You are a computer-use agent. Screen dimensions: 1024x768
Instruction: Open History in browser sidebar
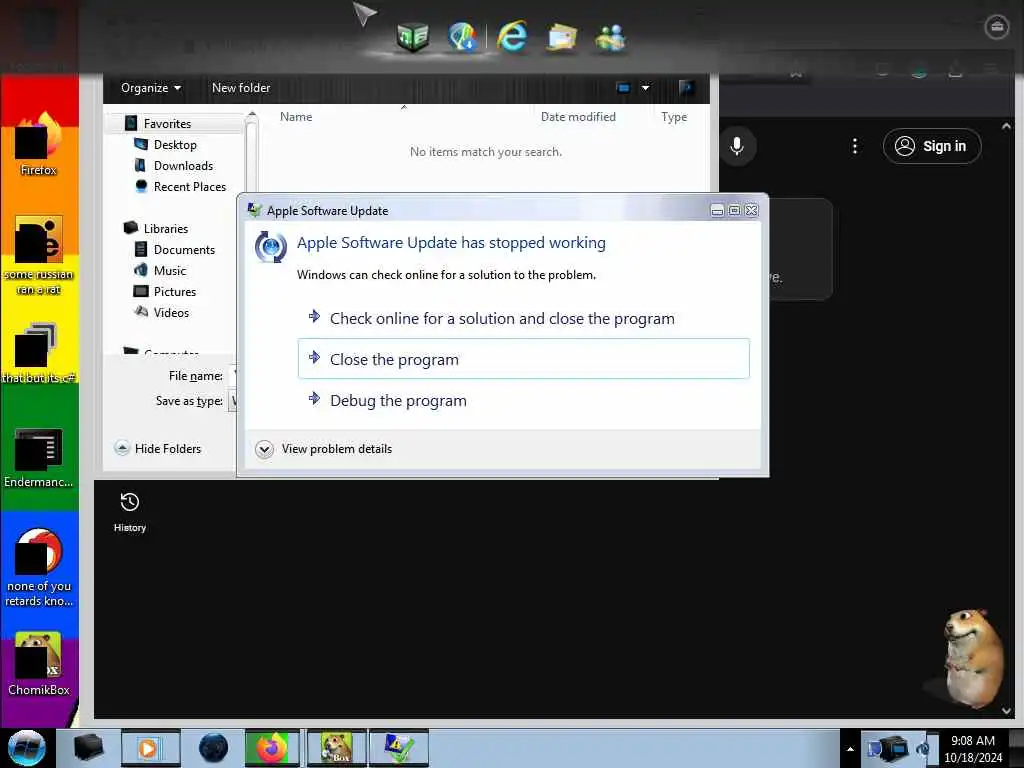130,513
